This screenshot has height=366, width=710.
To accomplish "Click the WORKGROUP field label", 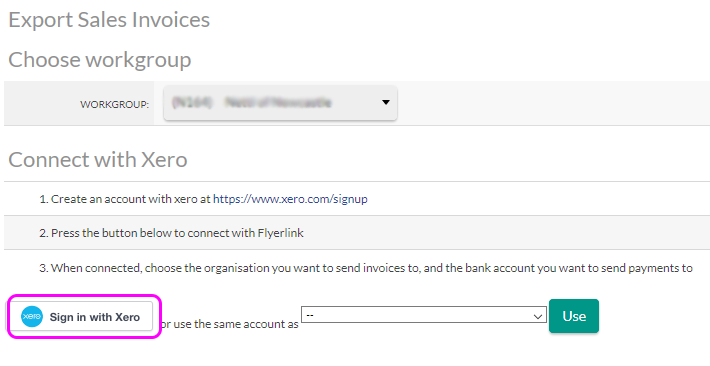I will [115, 105].
